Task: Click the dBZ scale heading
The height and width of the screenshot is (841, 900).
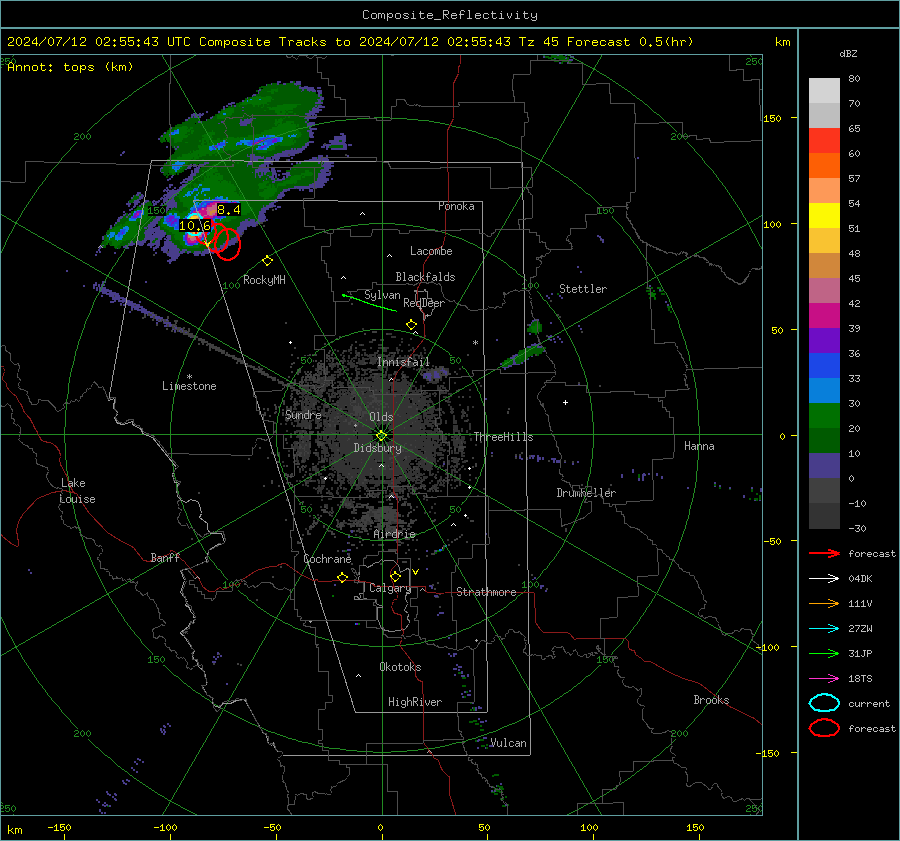Action: pyautogui.click(x=848, y=54)
